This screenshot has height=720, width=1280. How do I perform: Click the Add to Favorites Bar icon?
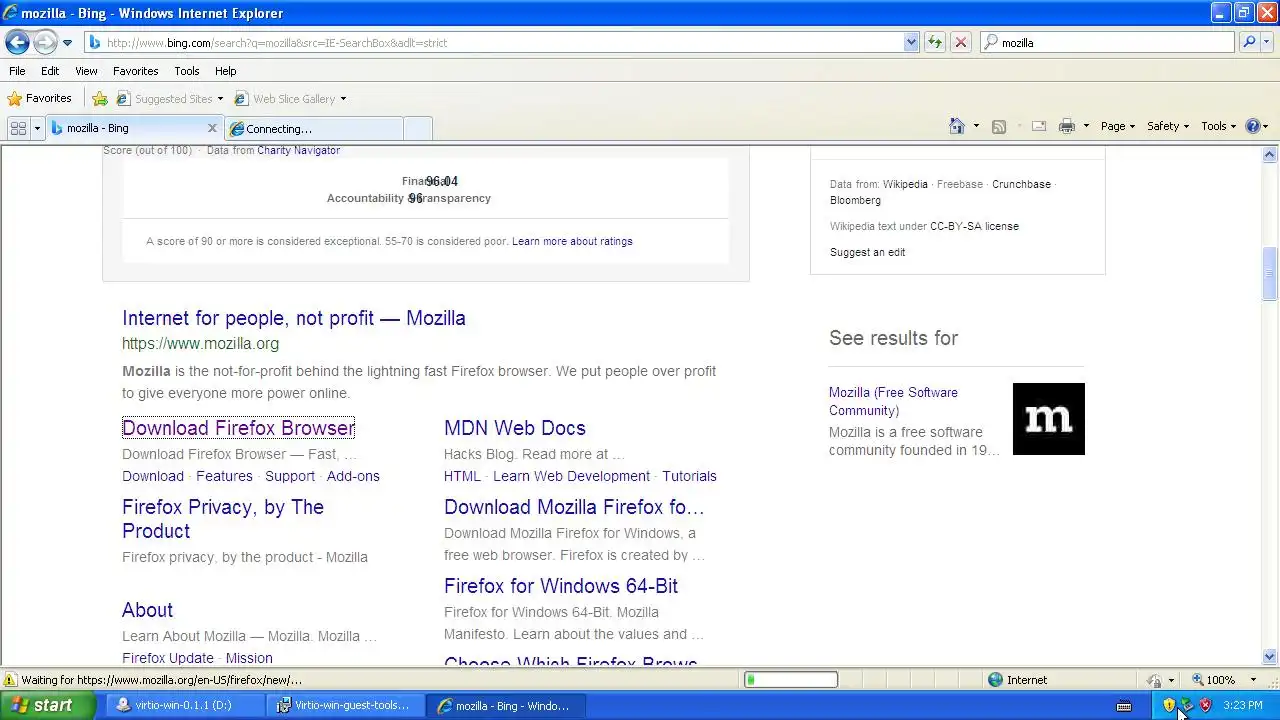click(x=100, y=99)
